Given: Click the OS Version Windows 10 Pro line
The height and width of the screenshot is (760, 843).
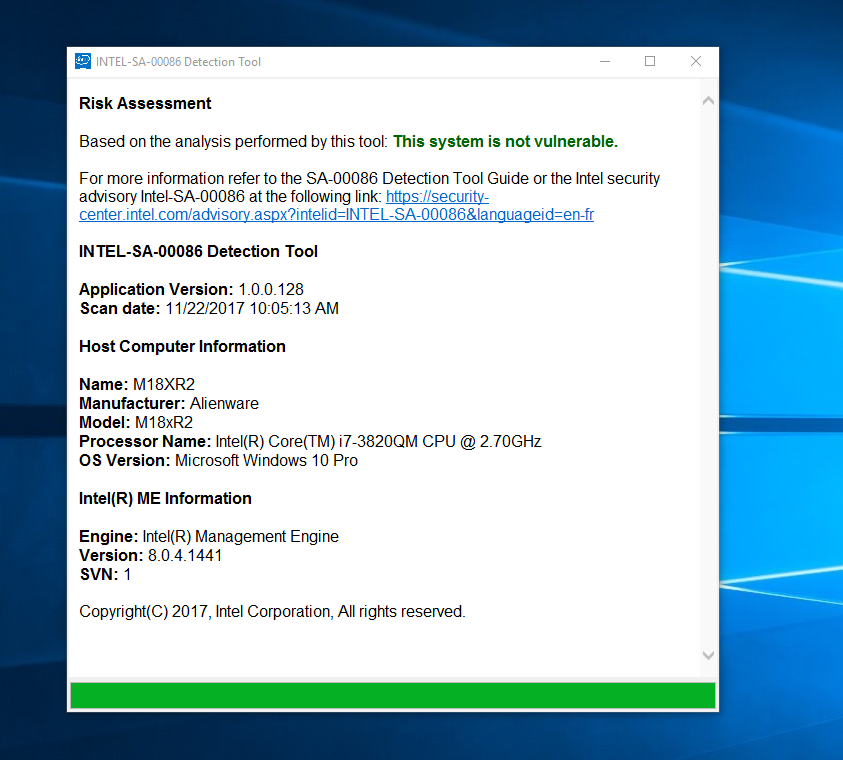Looking at the screenshot, I should (218, 461).
